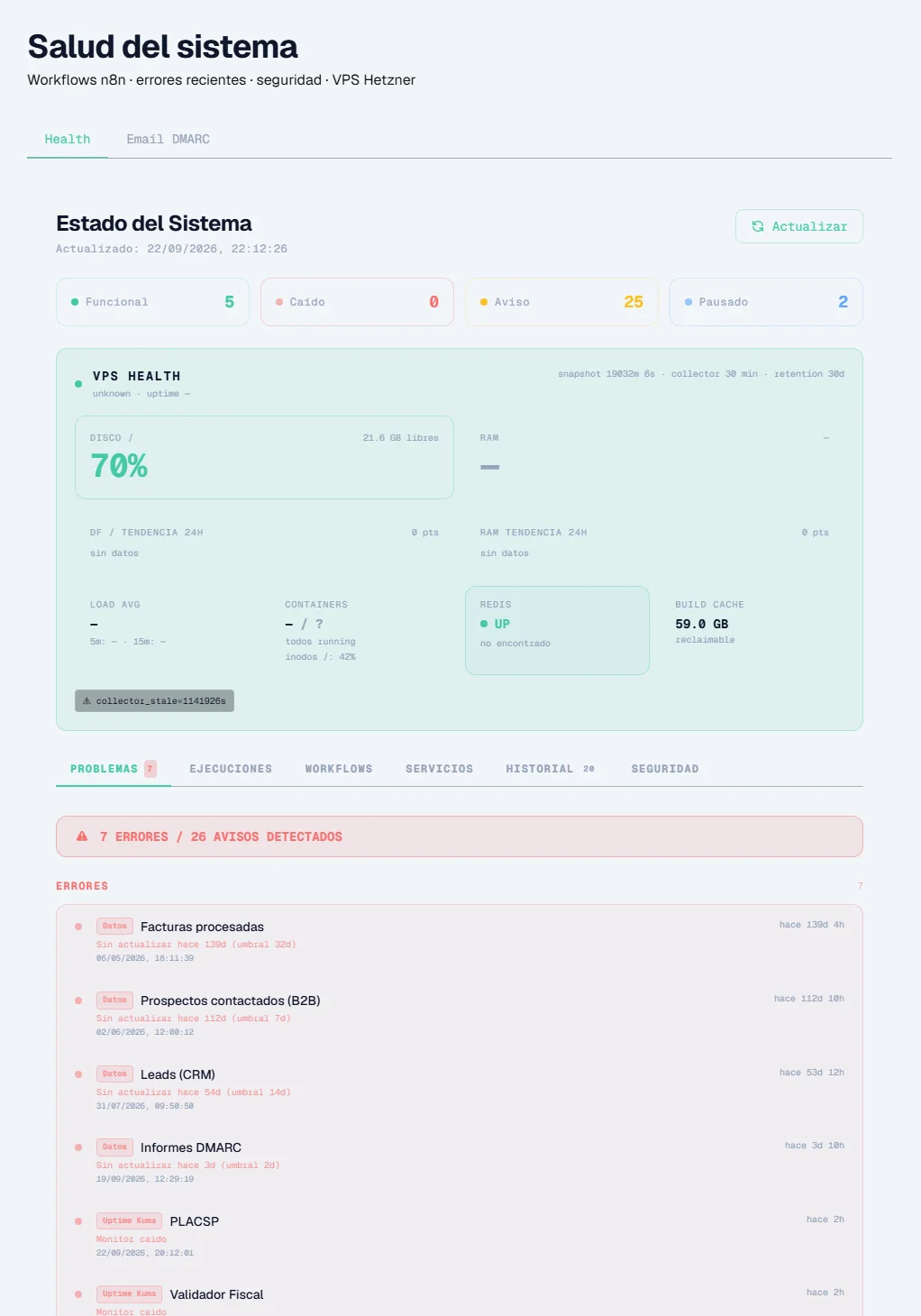
Task: Open the EJECUCIONES tab
Action: (231, 769)
